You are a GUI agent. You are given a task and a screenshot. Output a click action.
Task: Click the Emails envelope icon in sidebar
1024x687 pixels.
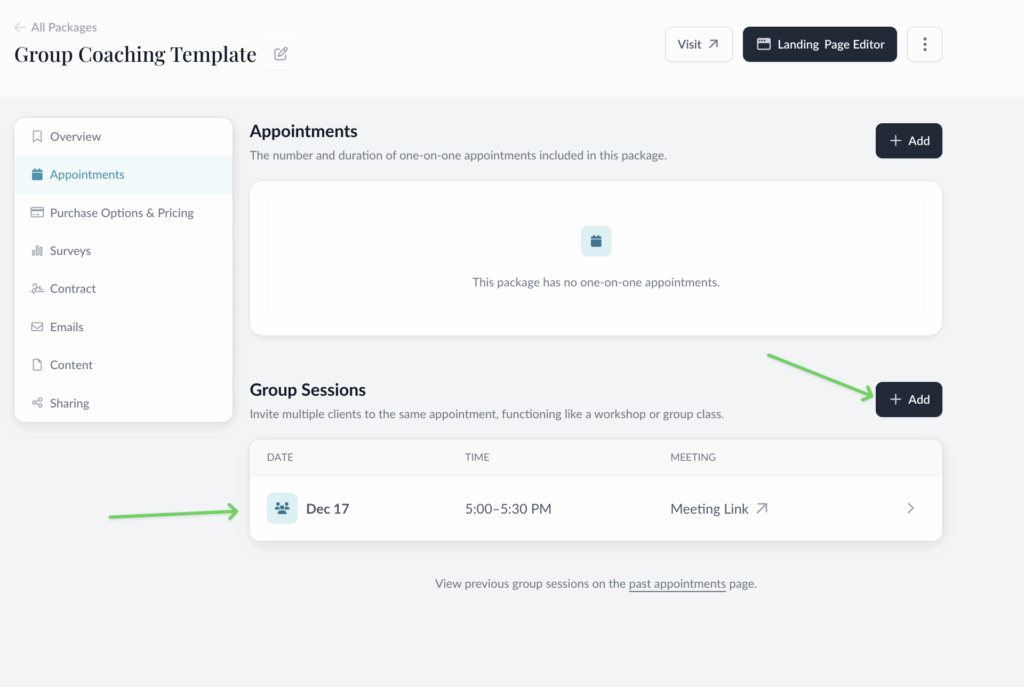click(37, 327)
